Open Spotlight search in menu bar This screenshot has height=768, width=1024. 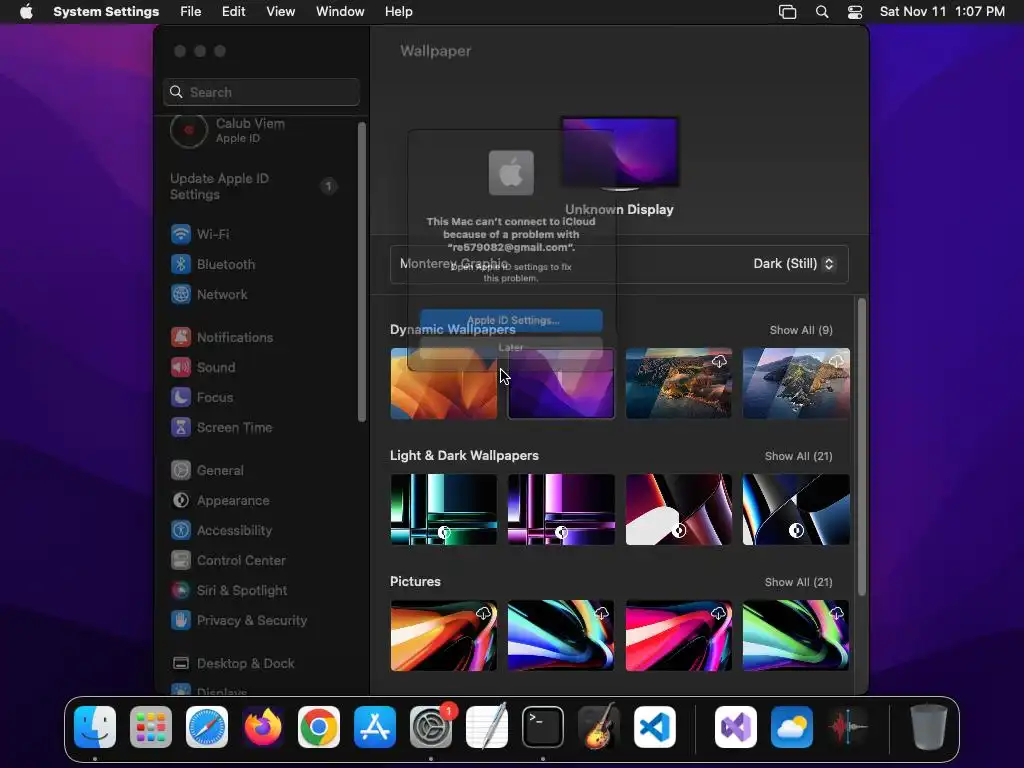pos(822,12)
